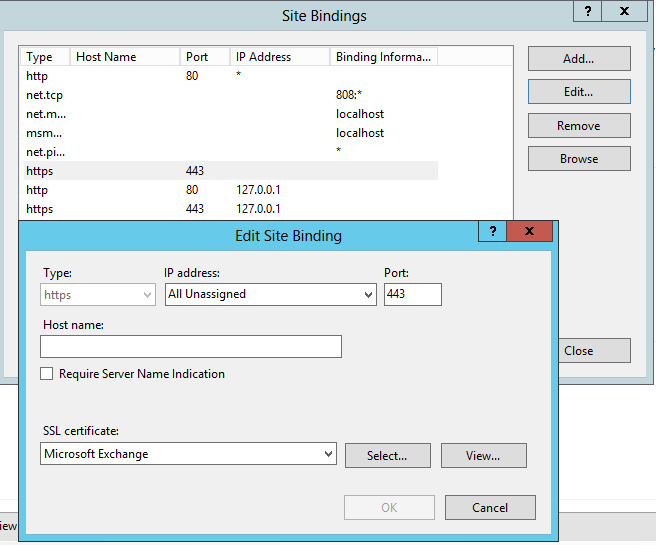Screen dimensions: 656x545
Task: Click the Remove button
Action: (579, 125)
